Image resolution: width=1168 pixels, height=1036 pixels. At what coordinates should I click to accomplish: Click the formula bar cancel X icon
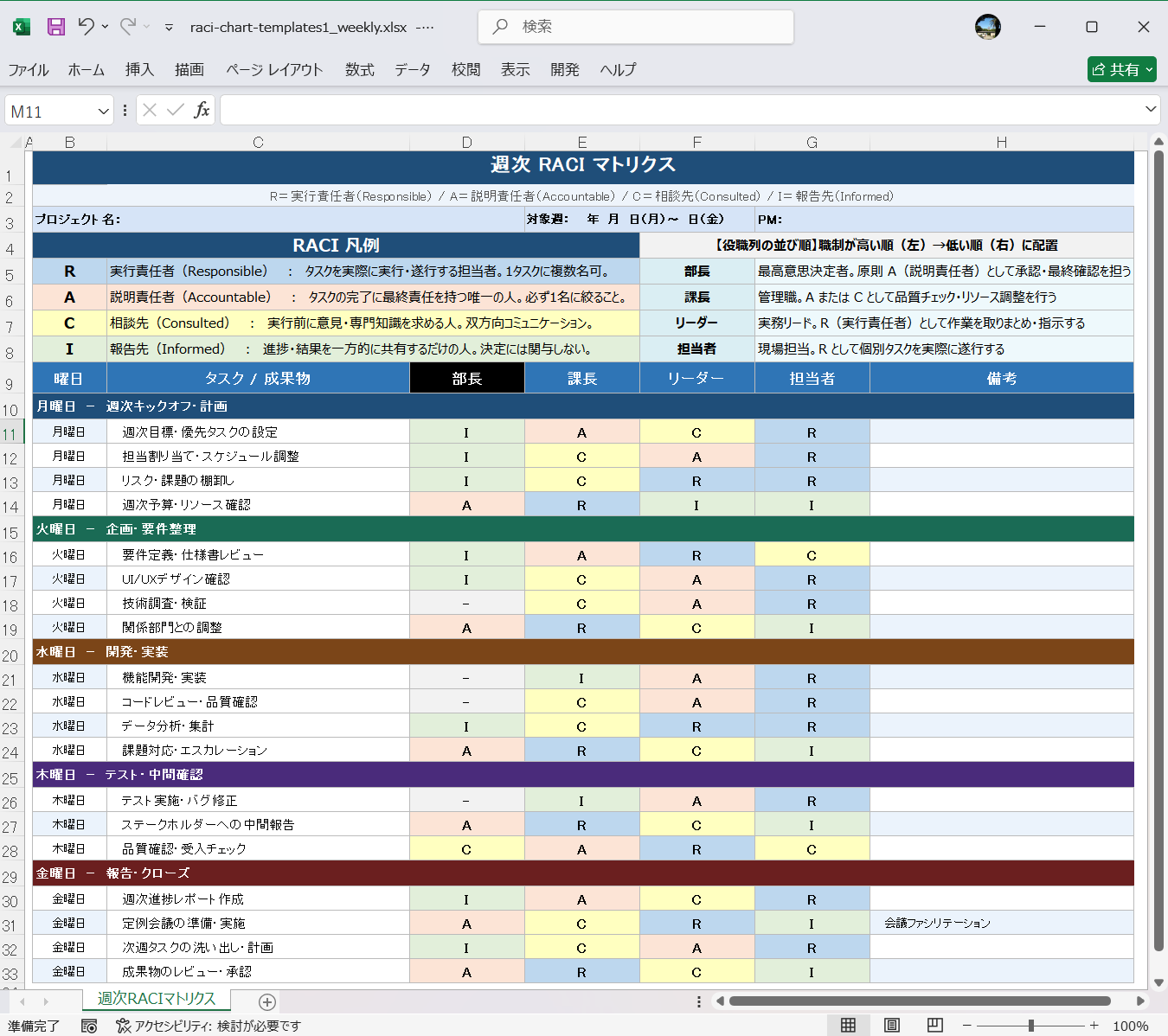pyautogui.click(x=150, y=110)
